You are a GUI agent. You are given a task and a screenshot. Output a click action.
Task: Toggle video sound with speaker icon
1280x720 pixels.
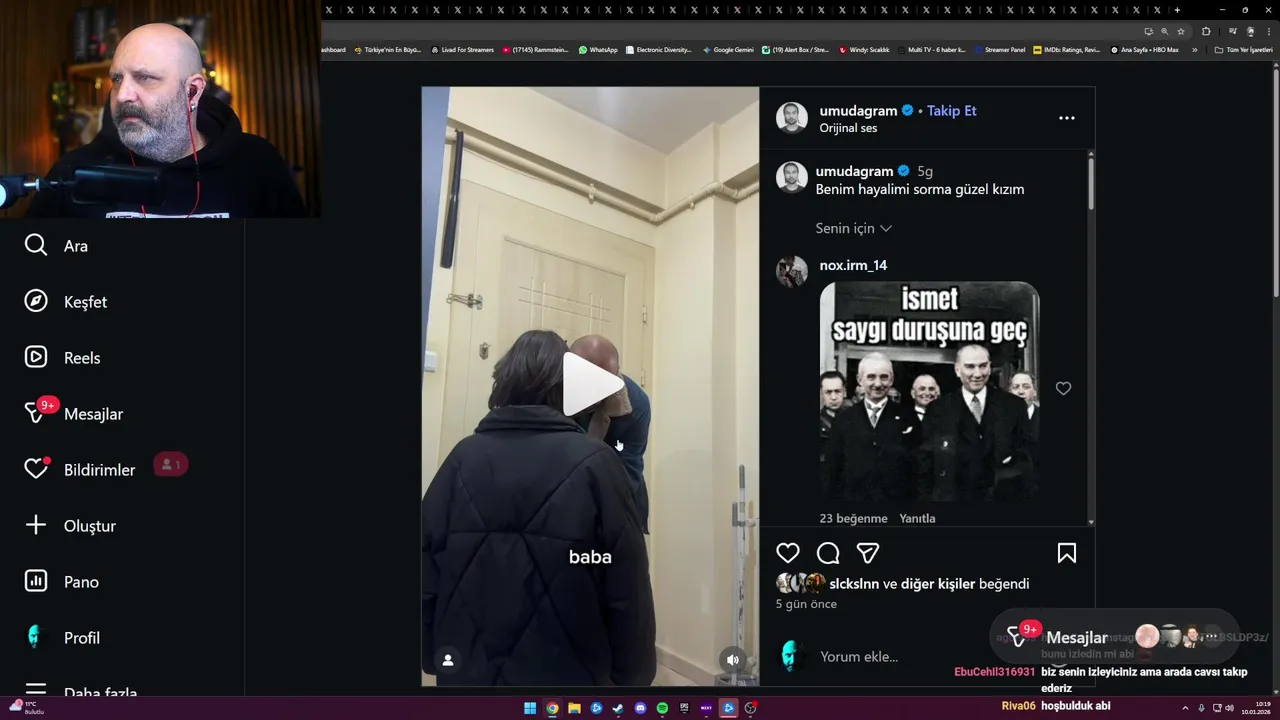coord(733,660)
